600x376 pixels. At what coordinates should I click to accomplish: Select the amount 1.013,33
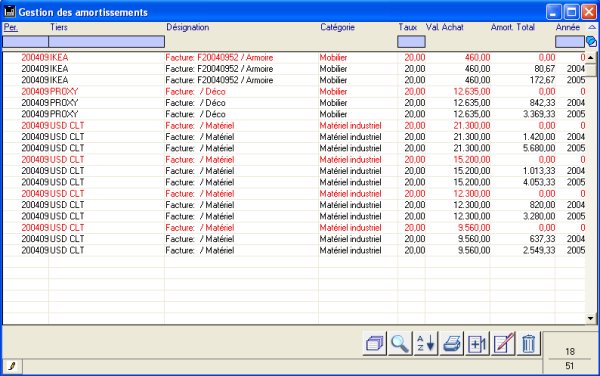coord(539,171)
